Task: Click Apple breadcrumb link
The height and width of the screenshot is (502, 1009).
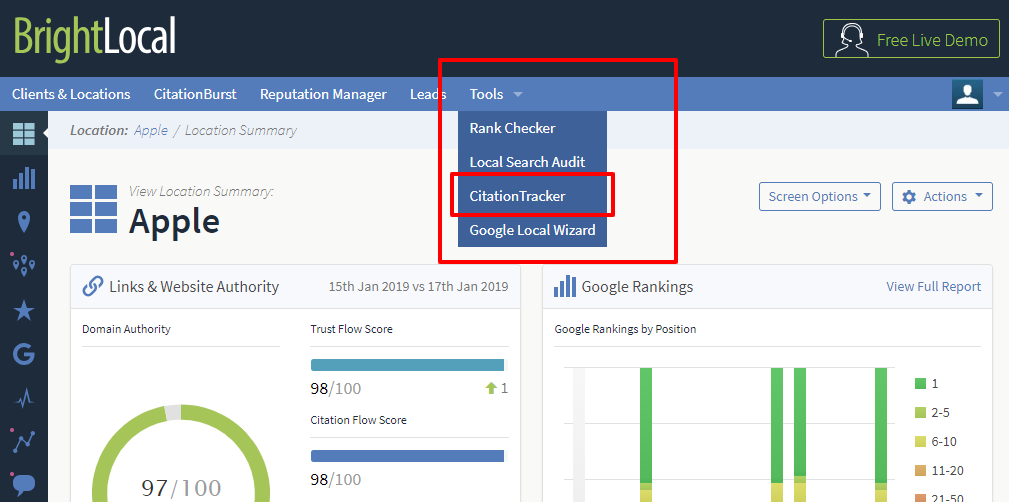Action: (x=151, y=131)
